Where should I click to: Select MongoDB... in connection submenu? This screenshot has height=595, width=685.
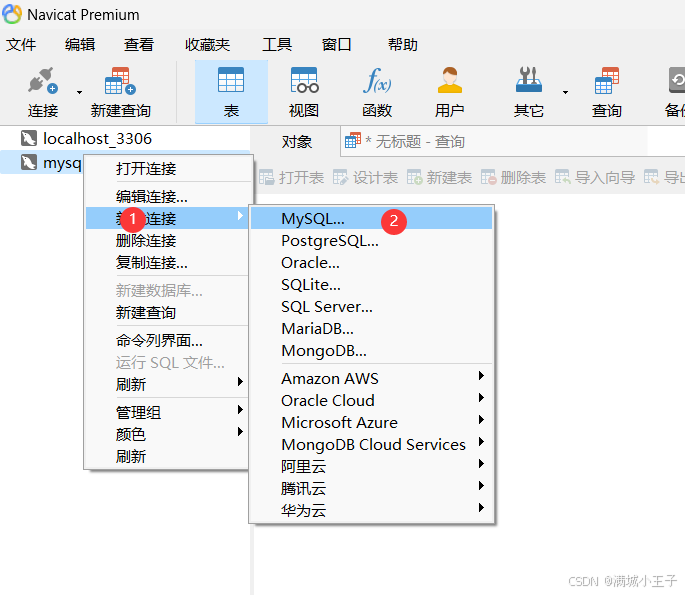click(371, 351)
